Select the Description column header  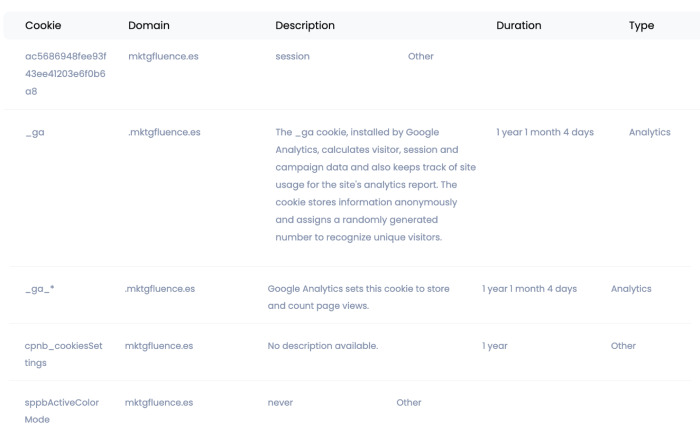point(305,25)
